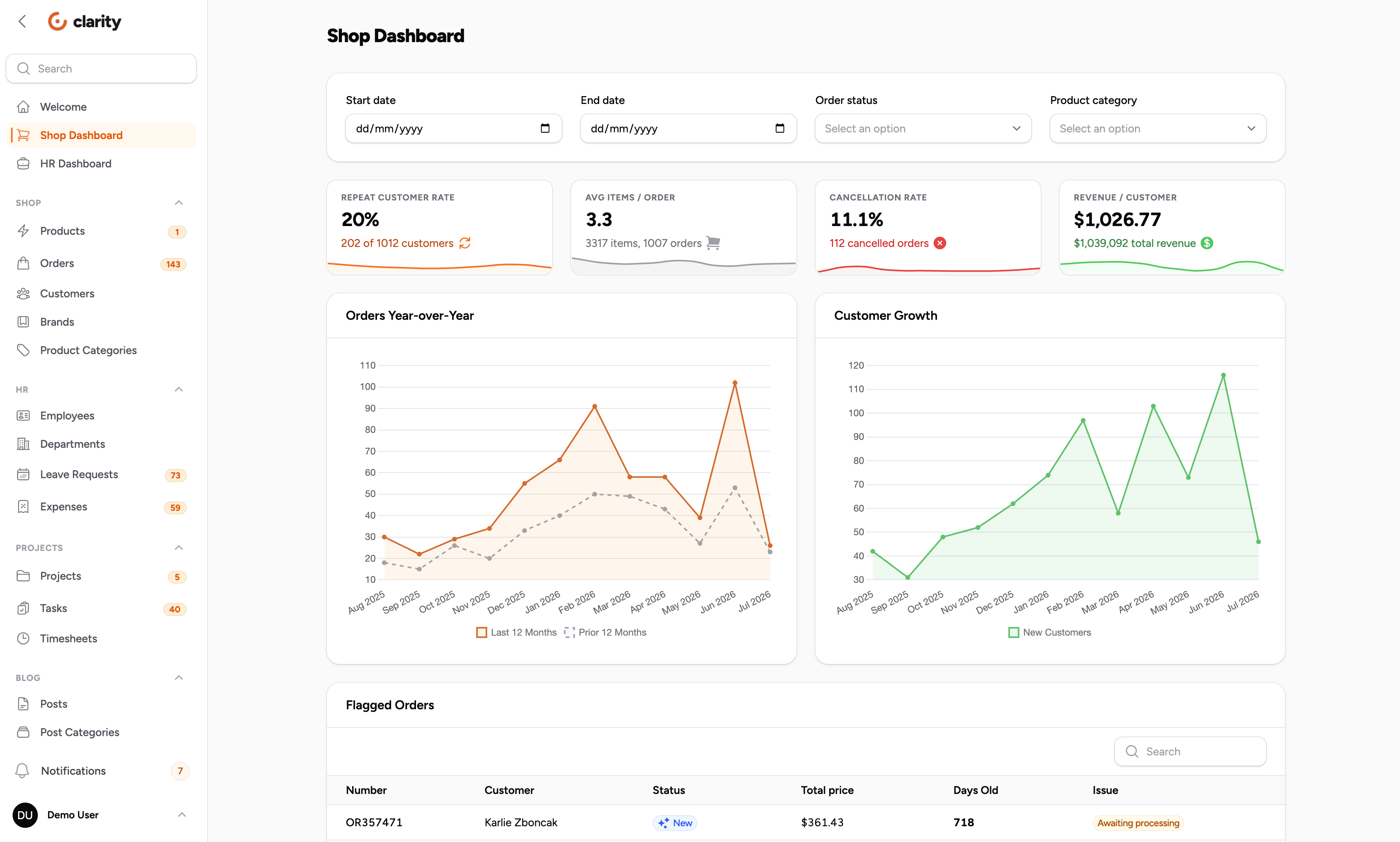Open the Product category dropdown

pyautogui.click(x=1158, y=128)
